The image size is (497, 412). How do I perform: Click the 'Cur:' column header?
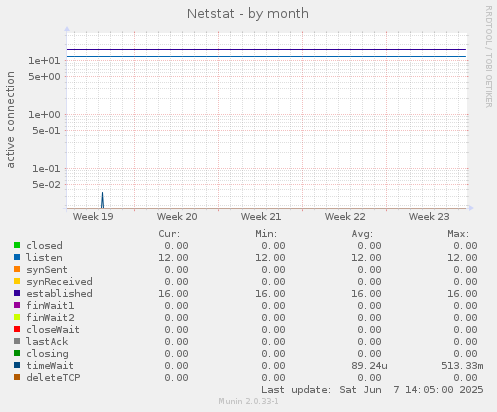pyautogui.click(x=169, y=234)
